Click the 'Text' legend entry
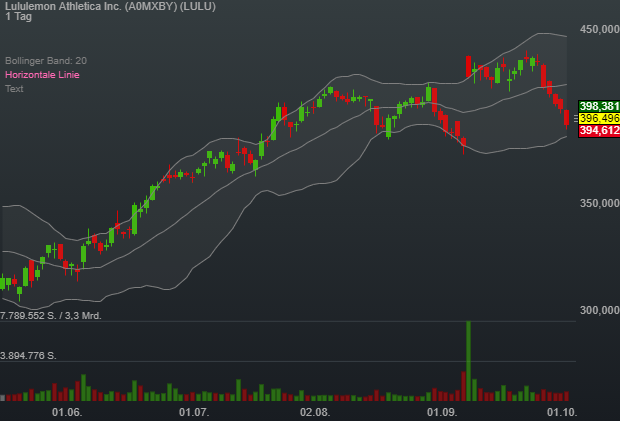Screen dimensions: 620x421 tap(14, 89)
